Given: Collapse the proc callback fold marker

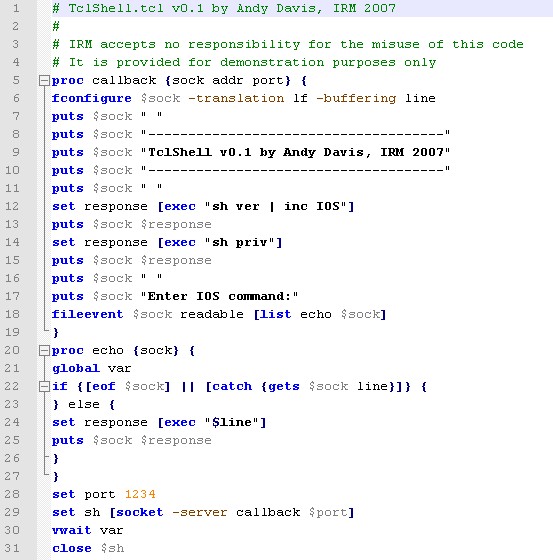Looking at the screenshot, I should tap(44, 81).
